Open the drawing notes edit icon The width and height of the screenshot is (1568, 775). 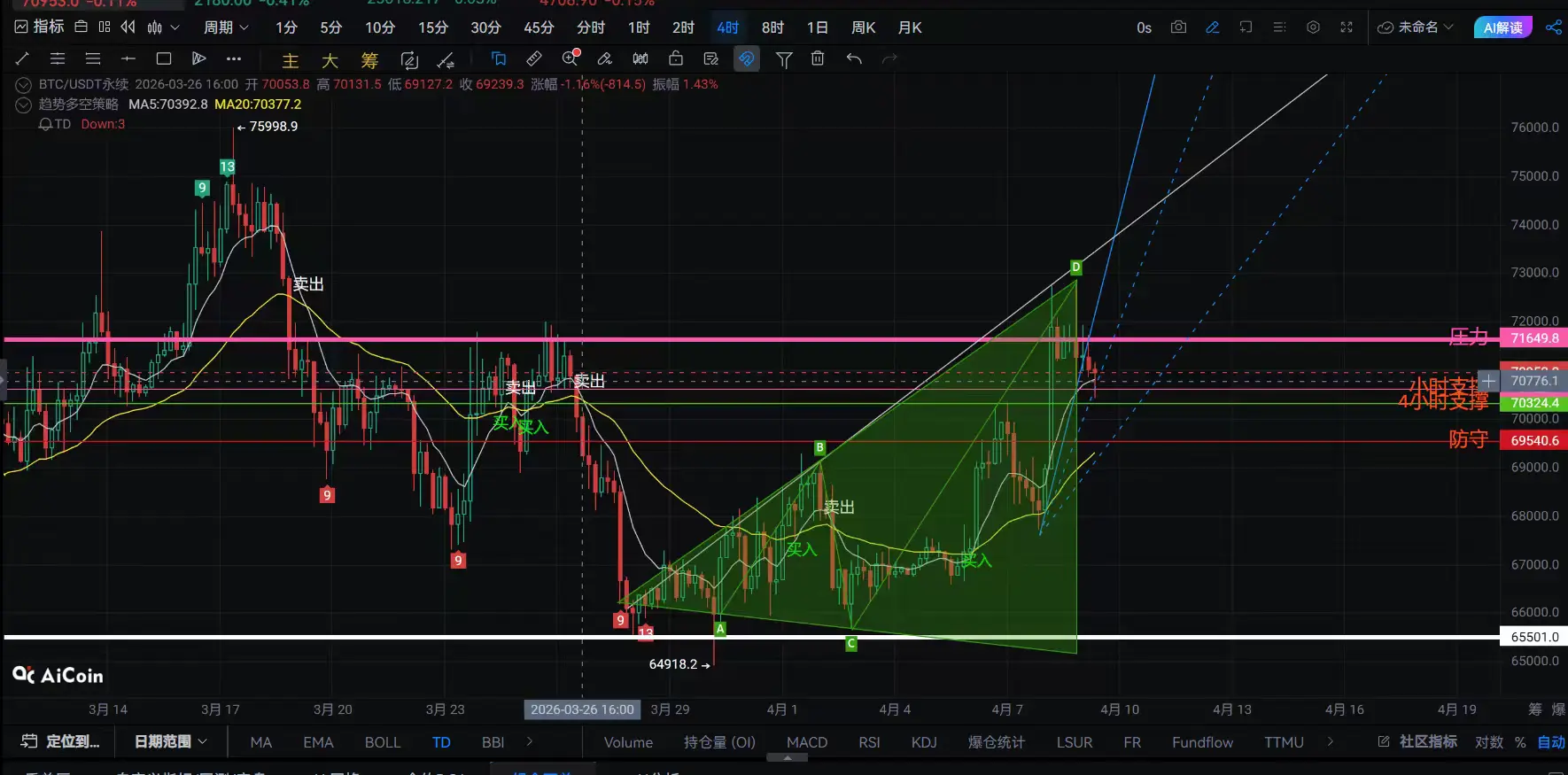point(711,58)
